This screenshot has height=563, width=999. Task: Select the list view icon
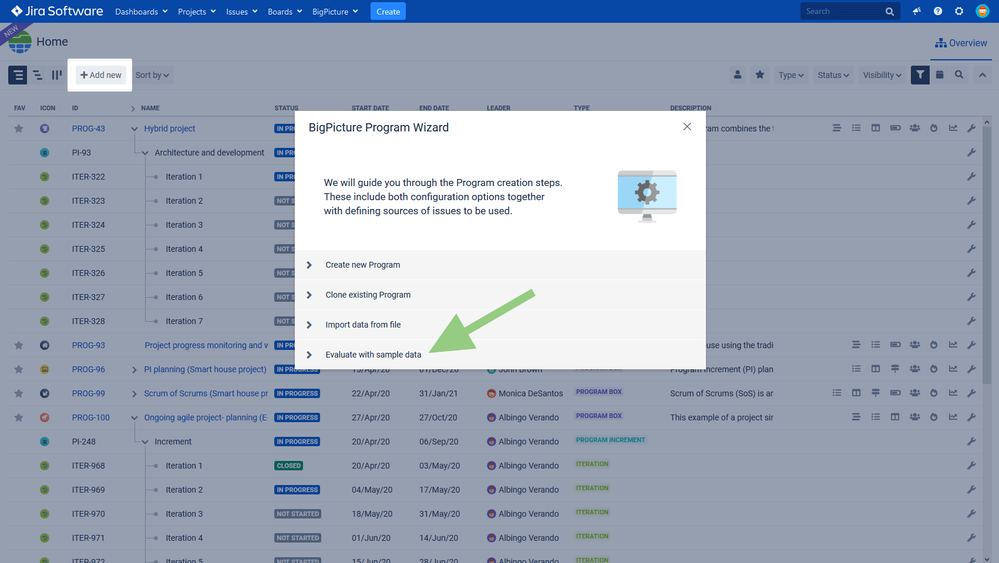[17, 75]
